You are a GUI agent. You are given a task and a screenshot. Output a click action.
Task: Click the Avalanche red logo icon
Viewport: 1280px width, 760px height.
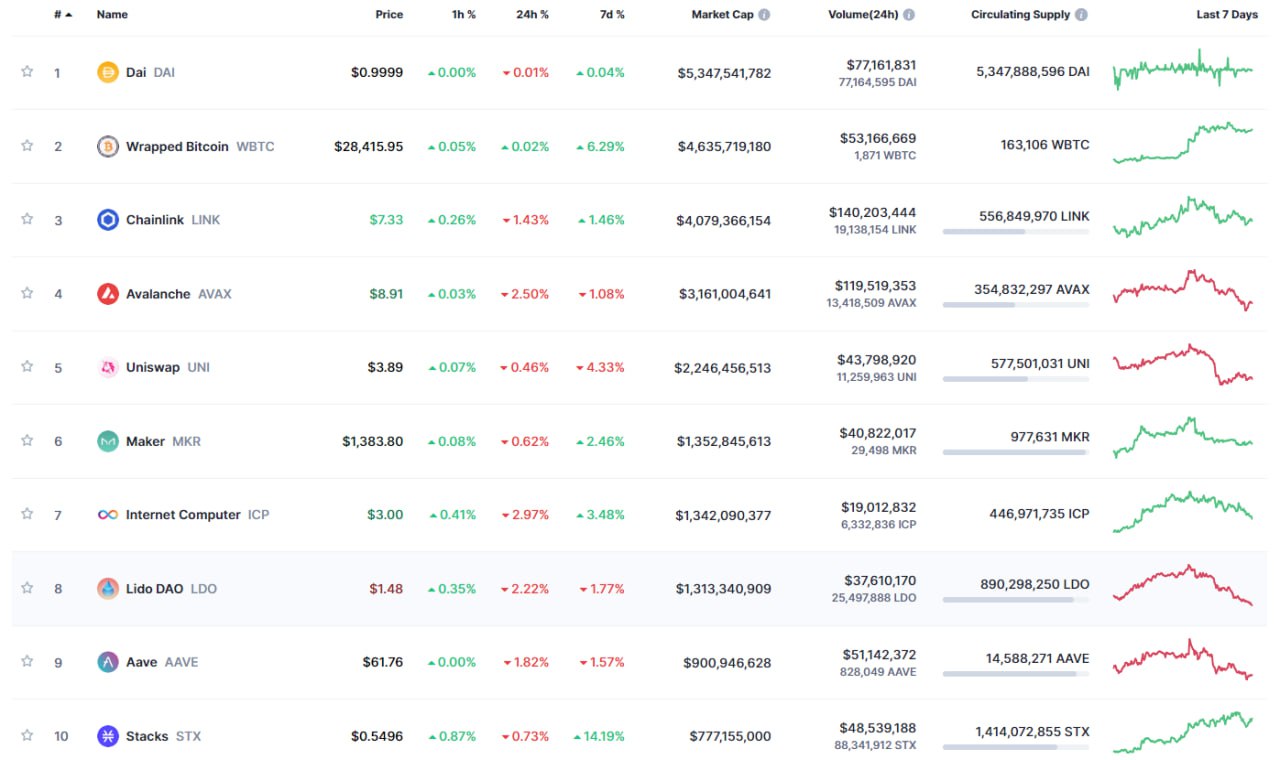[108, 294]
